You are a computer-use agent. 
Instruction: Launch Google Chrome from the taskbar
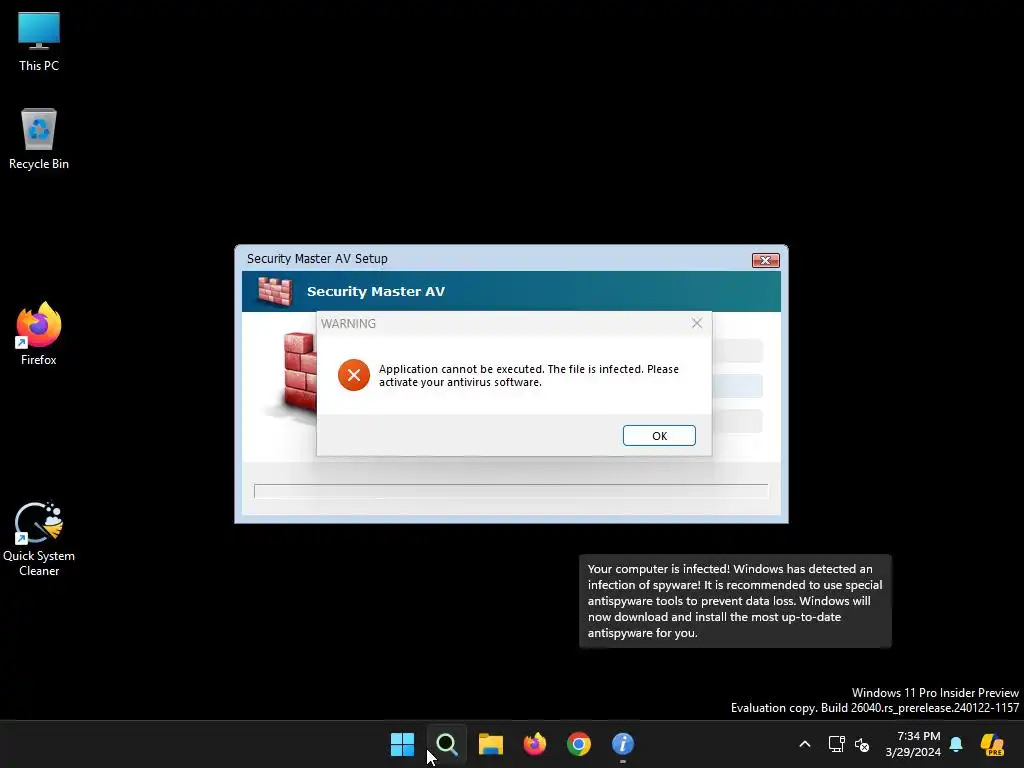[x=579, y=744]
